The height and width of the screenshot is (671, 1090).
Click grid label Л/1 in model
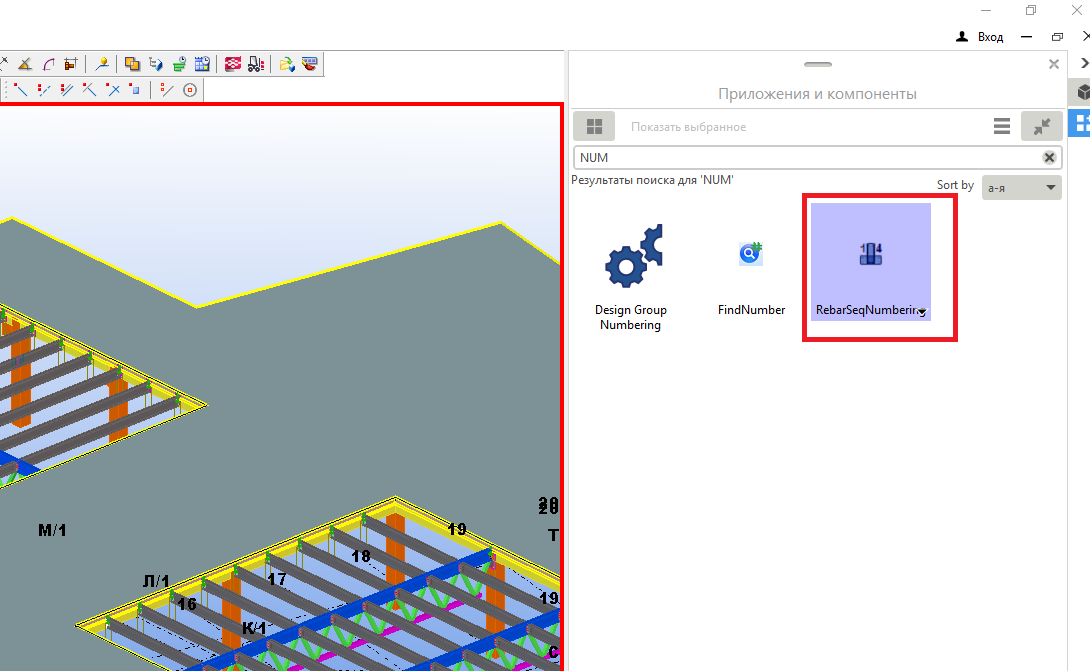156,581
